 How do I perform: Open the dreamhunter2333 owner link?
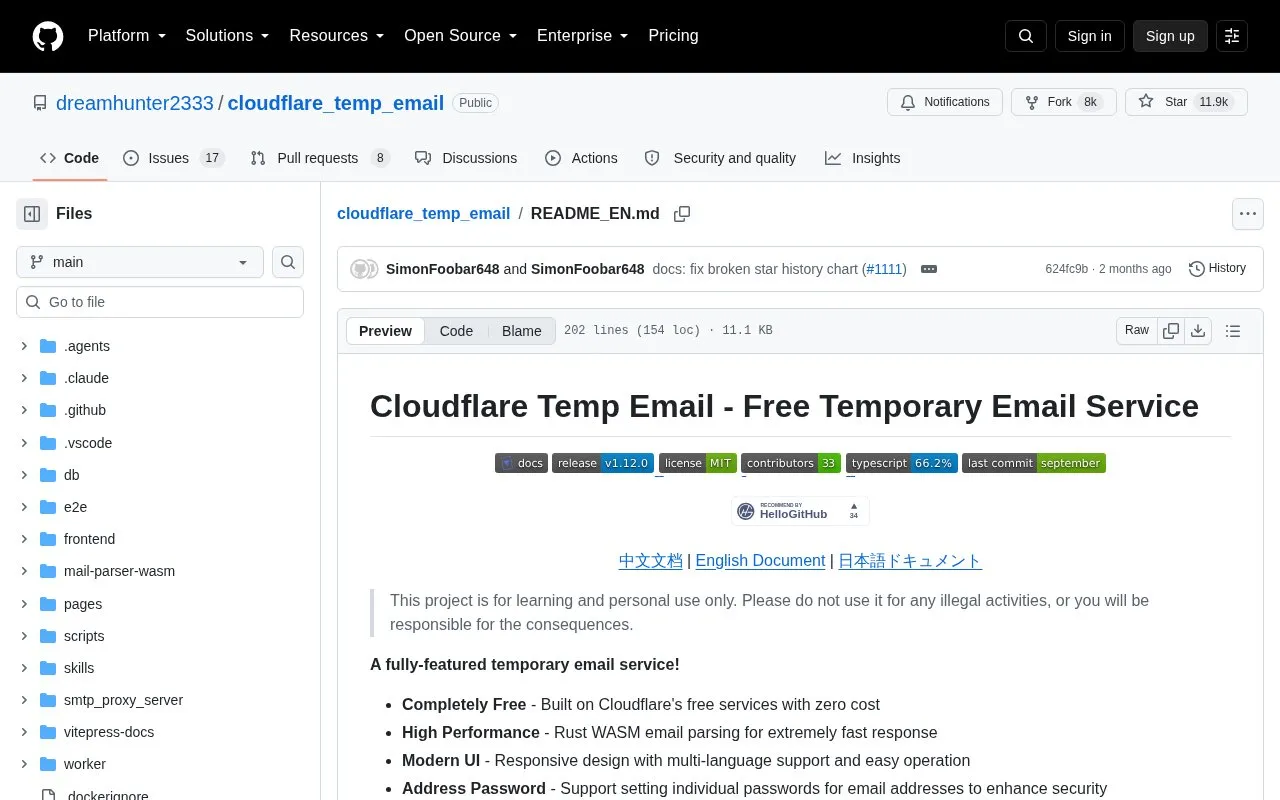(135, 103)
